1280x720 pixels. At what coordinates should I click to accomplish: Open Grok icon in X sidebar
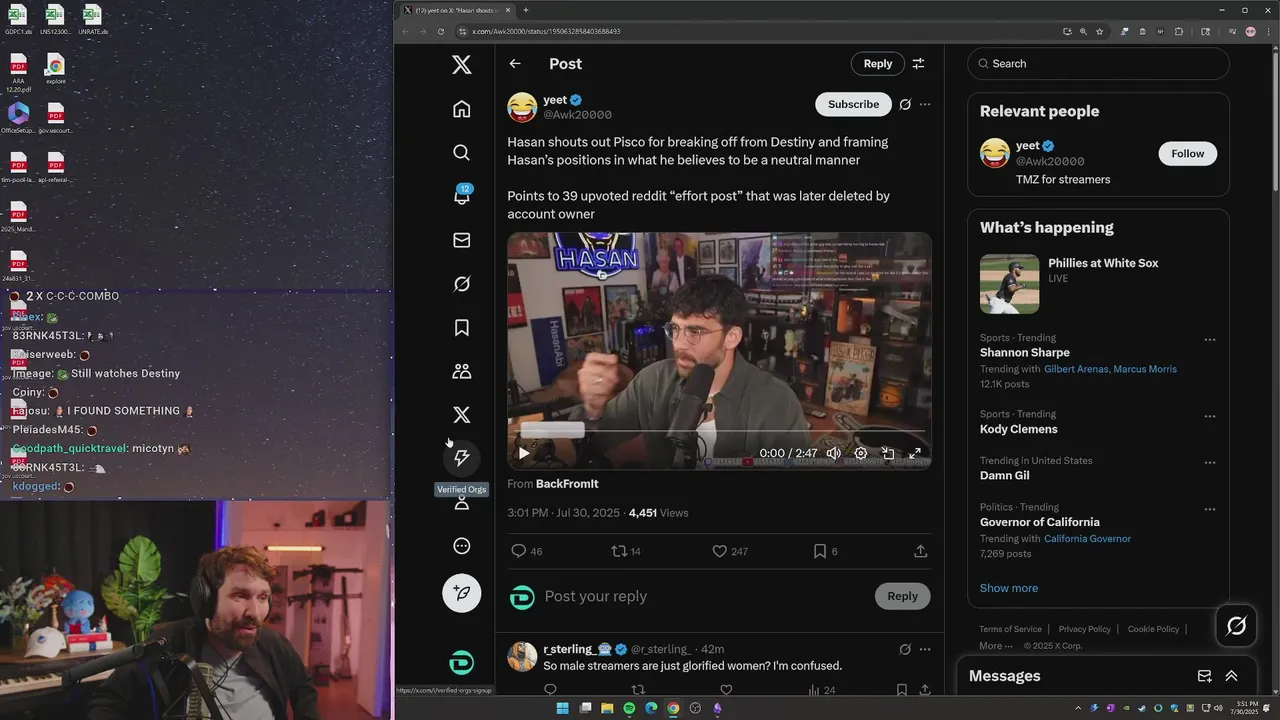(461, 284)
